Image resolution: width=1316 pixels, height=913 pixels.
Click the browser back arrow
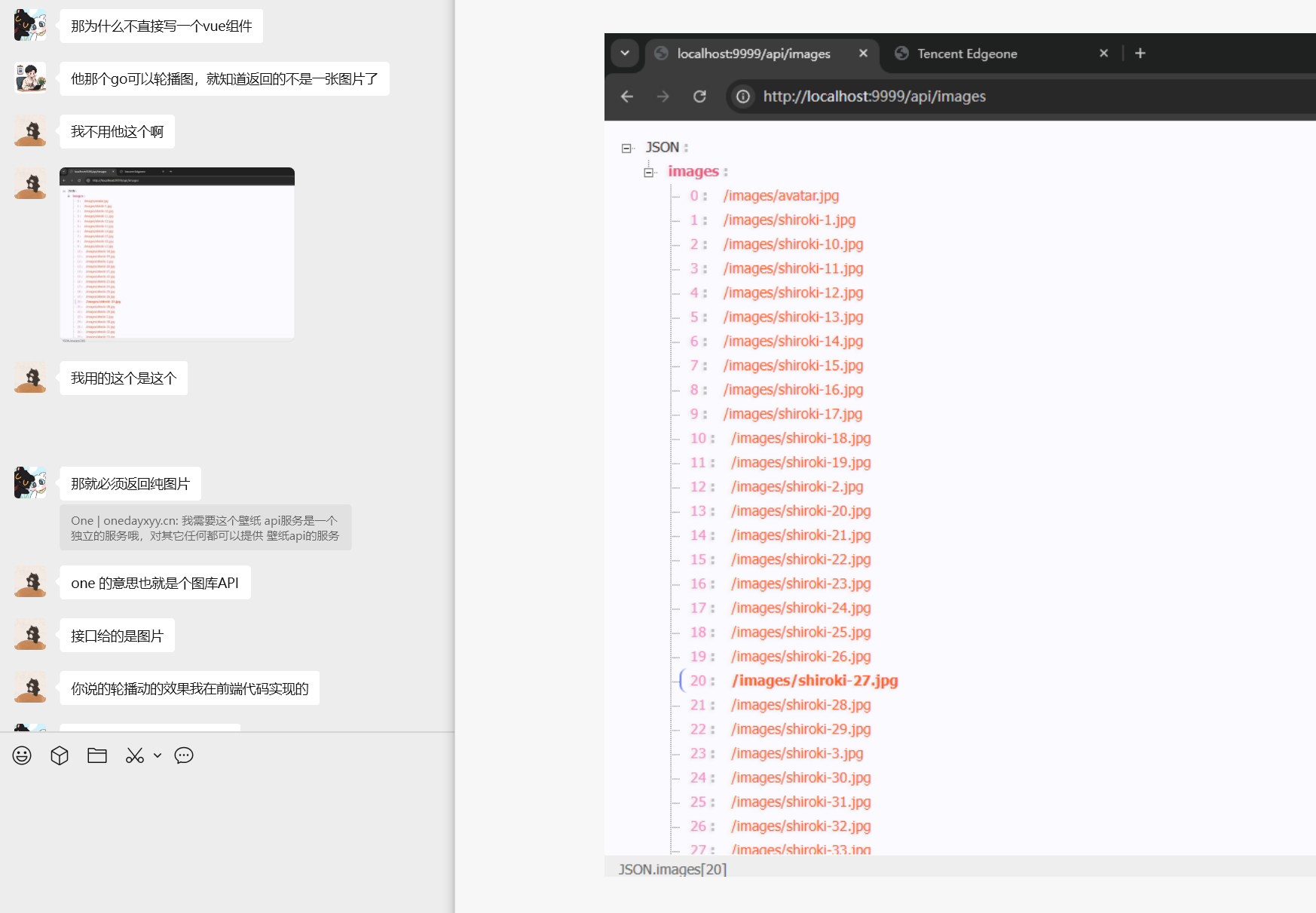(x=627, y=97)
